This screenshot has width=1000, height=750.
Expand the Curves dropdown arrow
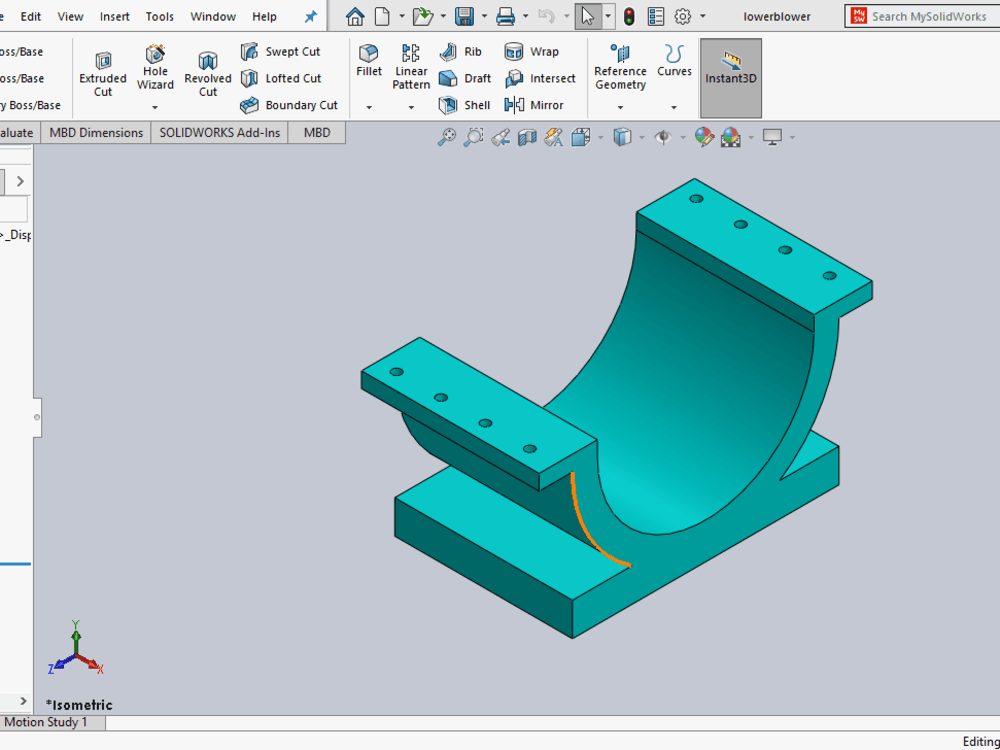[674, 108]
